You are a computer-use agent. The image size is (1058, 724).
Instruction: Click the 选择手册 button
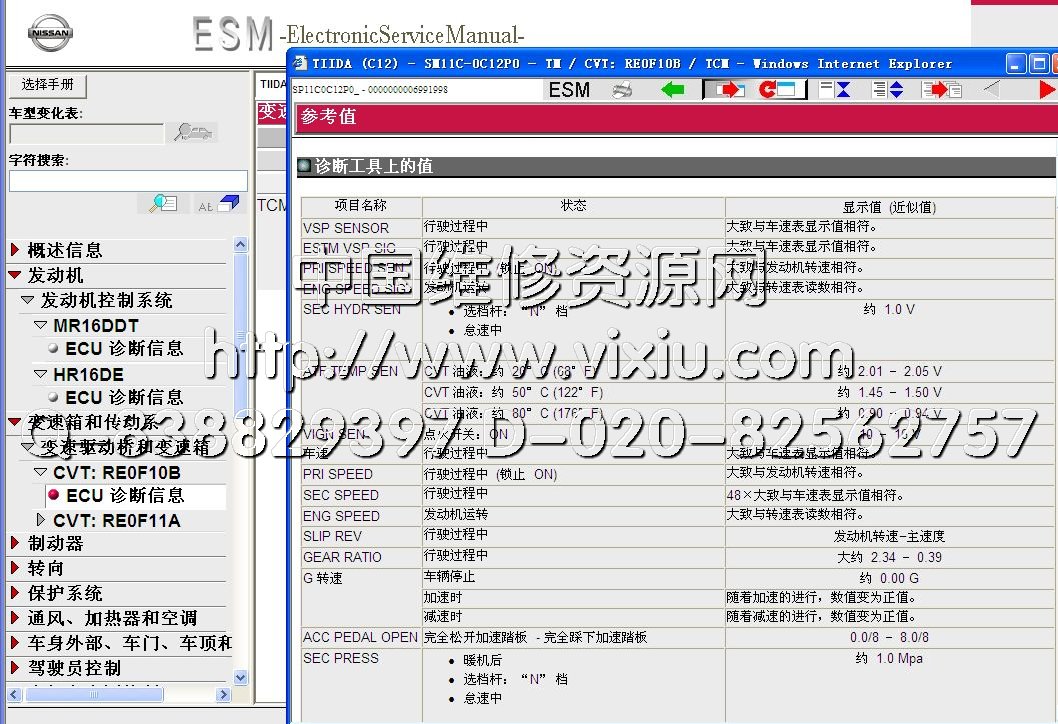coord(47,85)
